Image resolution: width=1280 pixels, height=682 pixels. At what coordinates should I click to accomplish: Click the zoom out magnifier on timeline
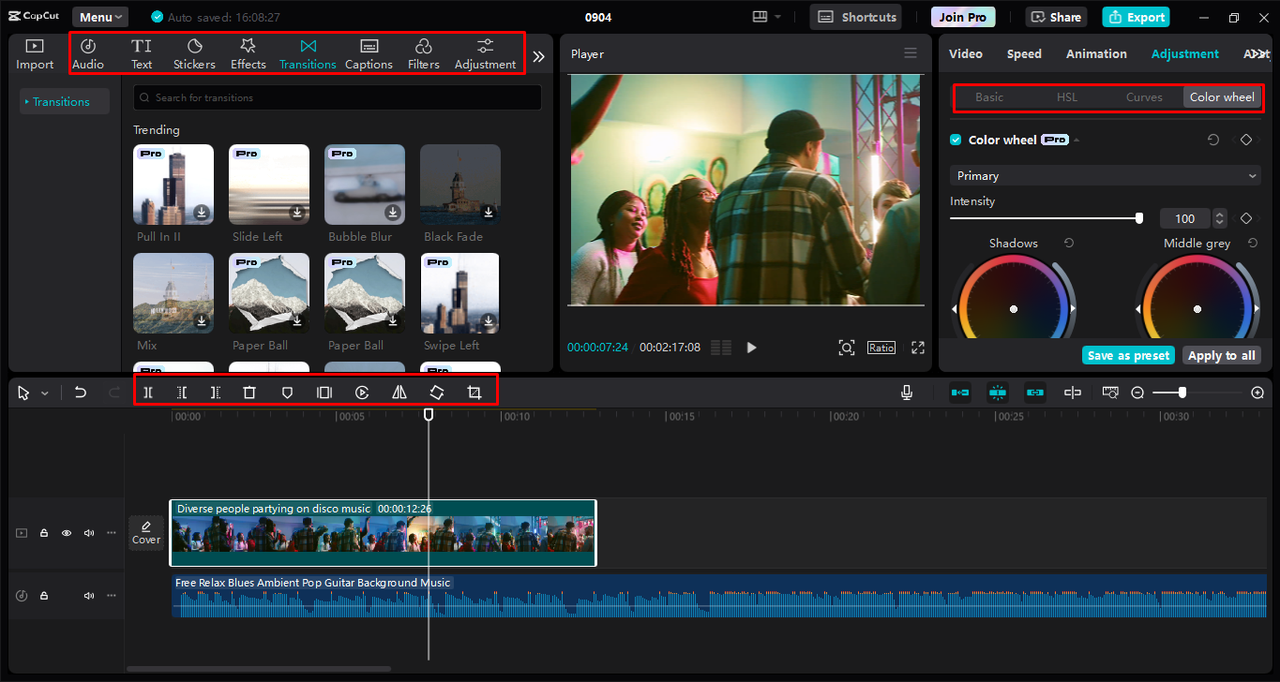1138,393
